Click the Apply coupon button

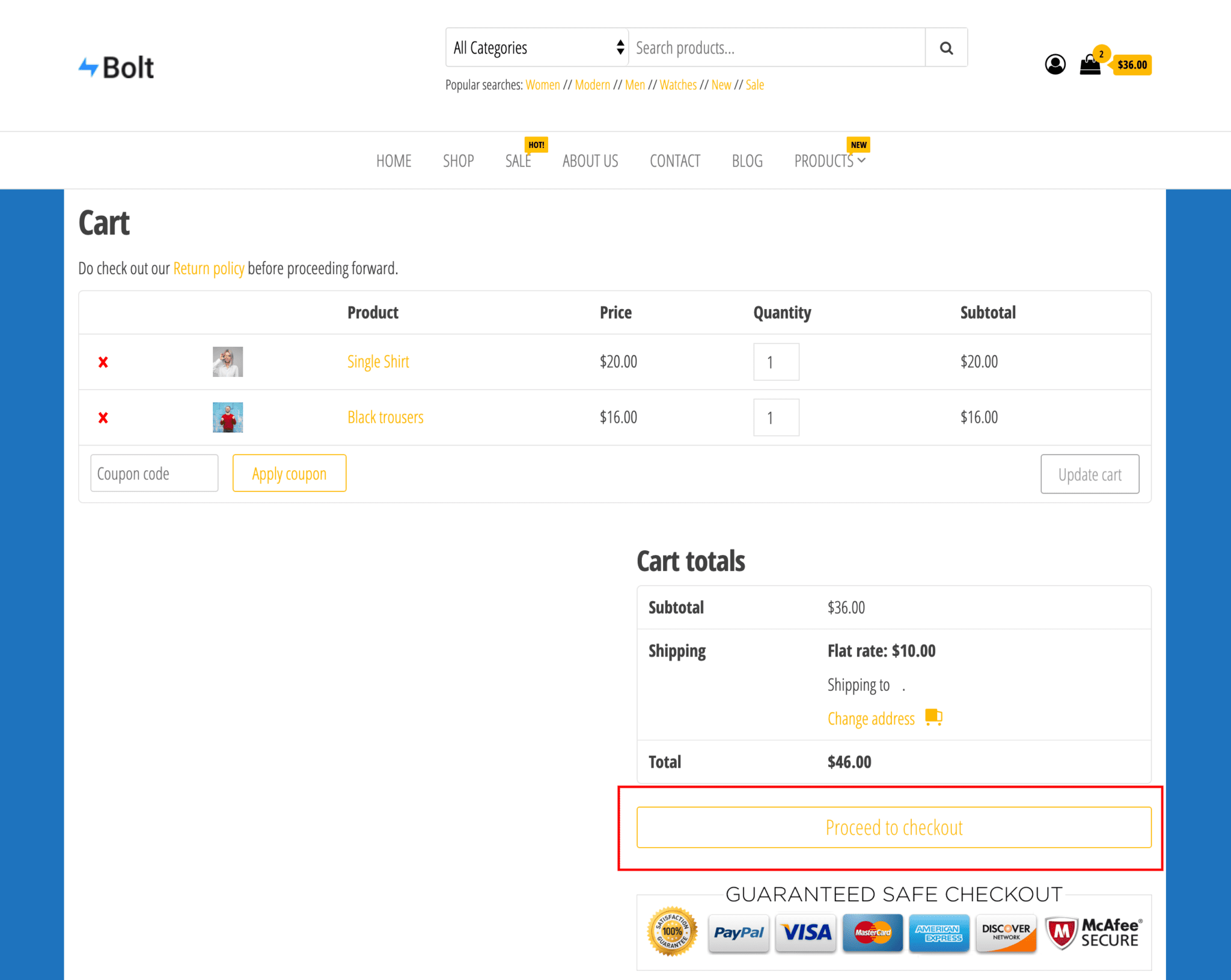[289, 473]
